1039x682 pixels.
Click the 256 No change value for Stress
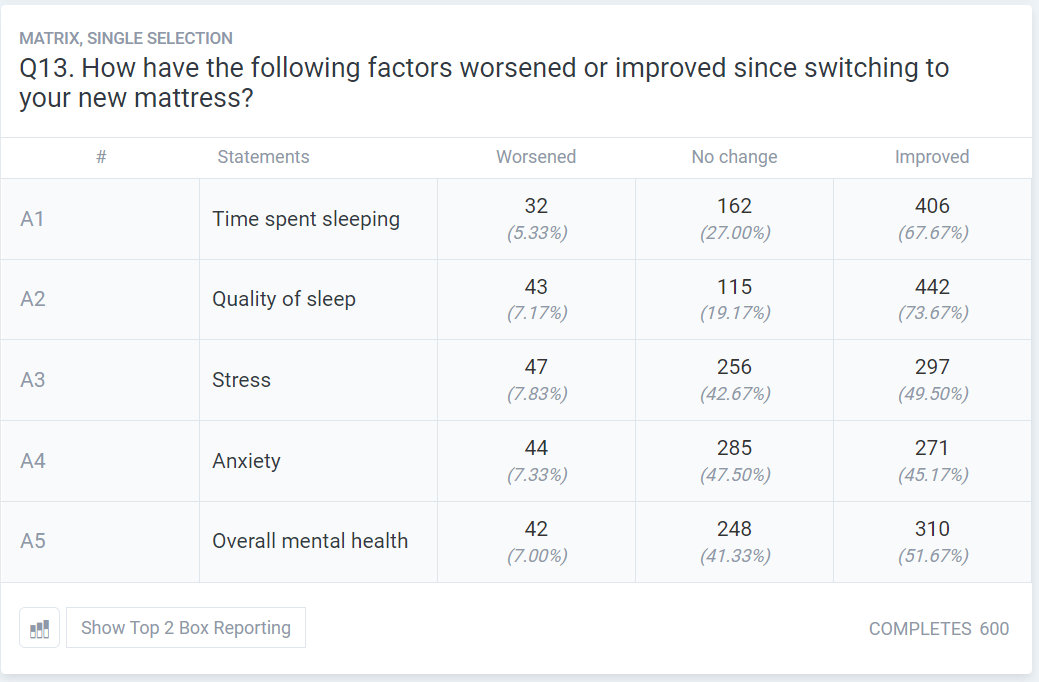[x=734, y=368]
